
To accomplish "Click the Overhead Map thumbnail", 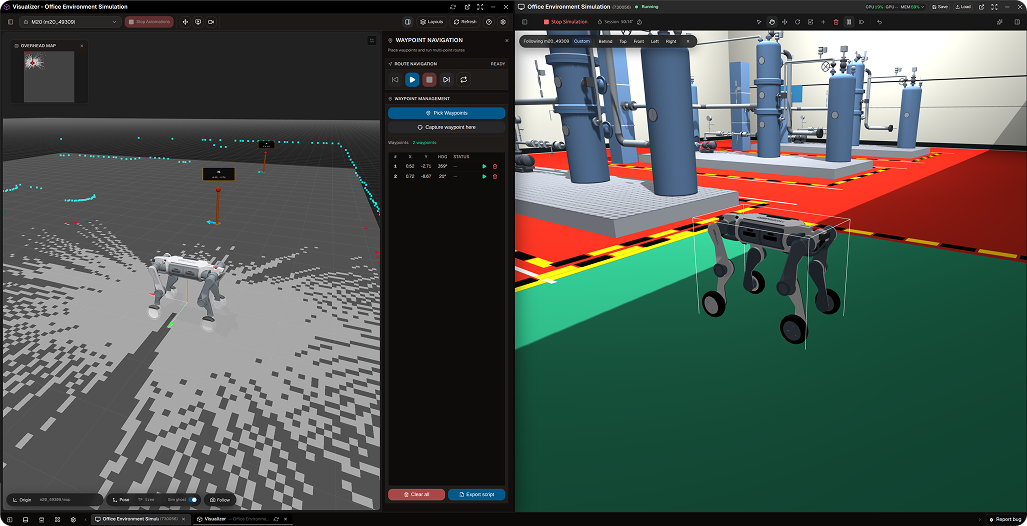I will [49, 77].
